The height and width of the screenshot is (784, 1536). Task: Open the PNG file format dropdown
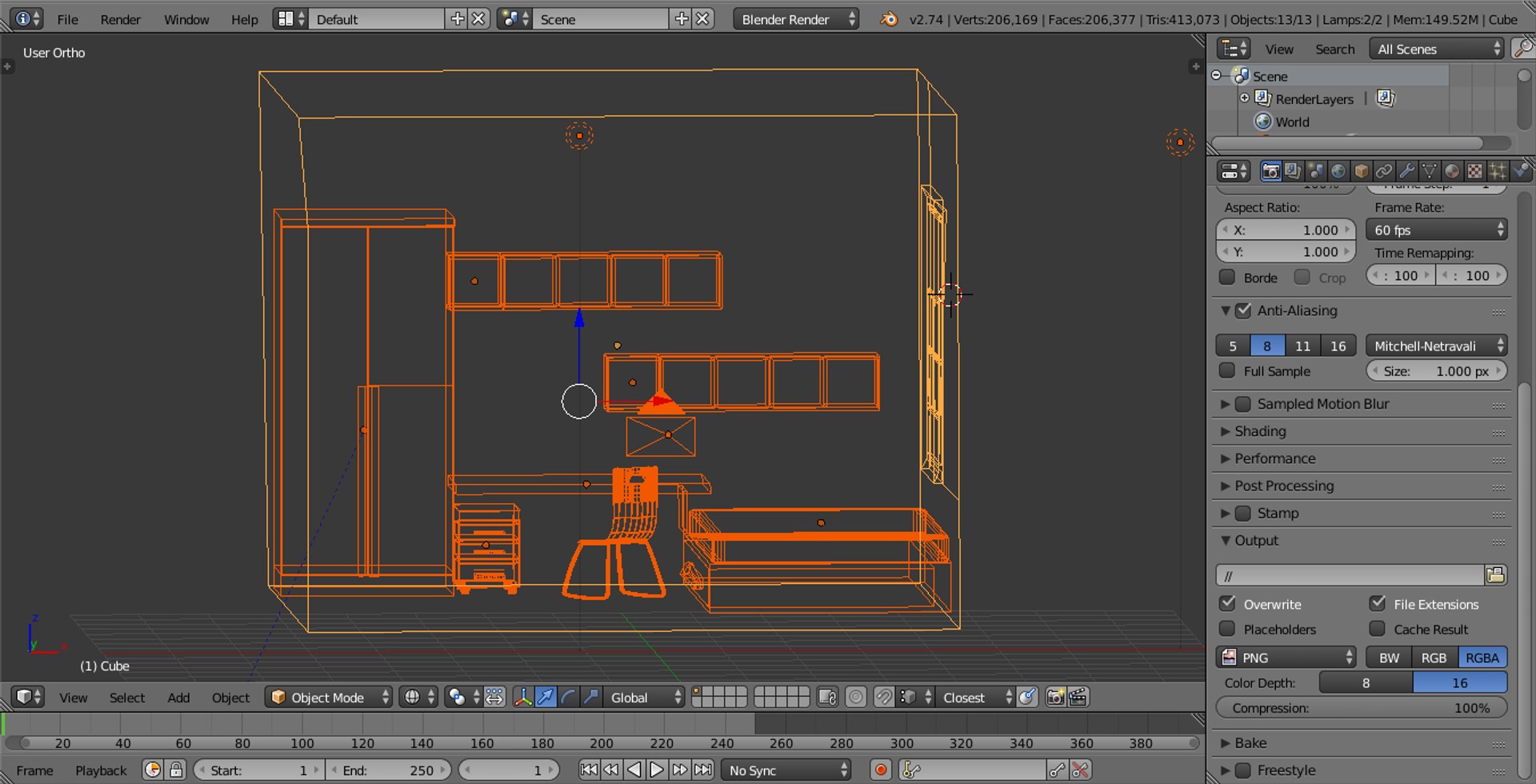pyautogui.click(x=1286, y=658)
